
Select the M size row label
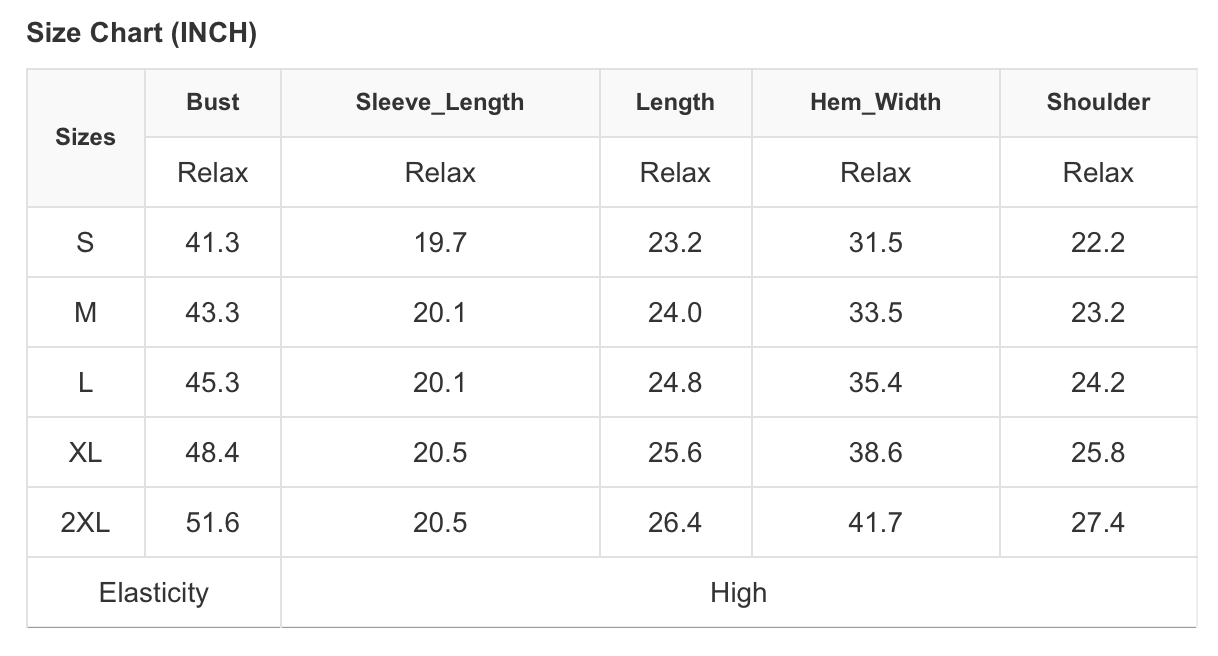coord(85,312)
